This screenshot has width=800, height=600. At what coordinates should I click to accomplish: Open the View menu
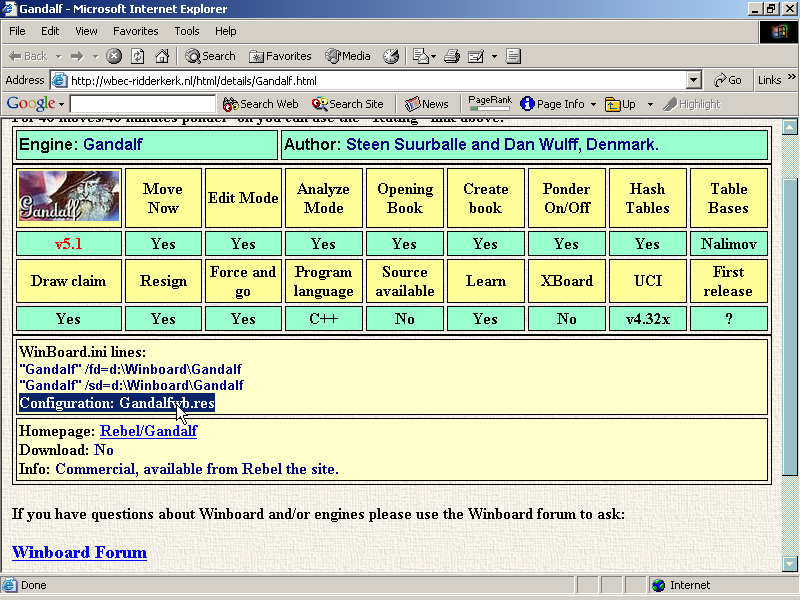point(86,31)
